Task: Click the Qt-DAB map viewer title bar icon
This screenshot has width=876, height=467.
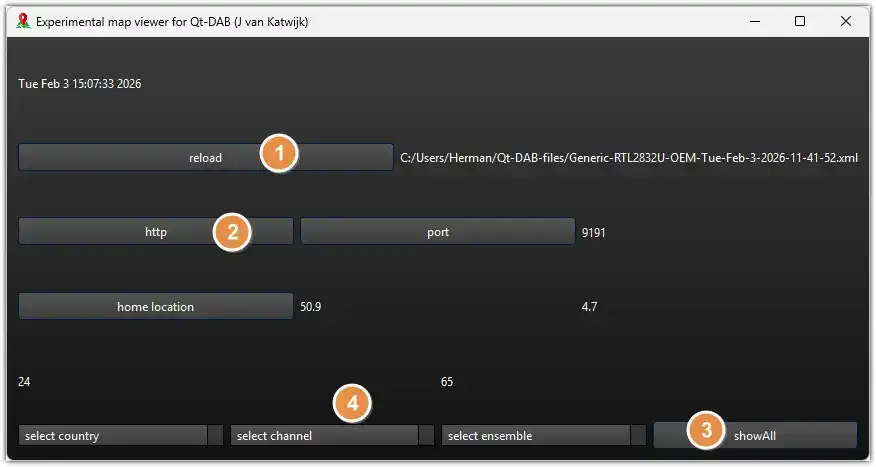Action: (x=23, y=20)
